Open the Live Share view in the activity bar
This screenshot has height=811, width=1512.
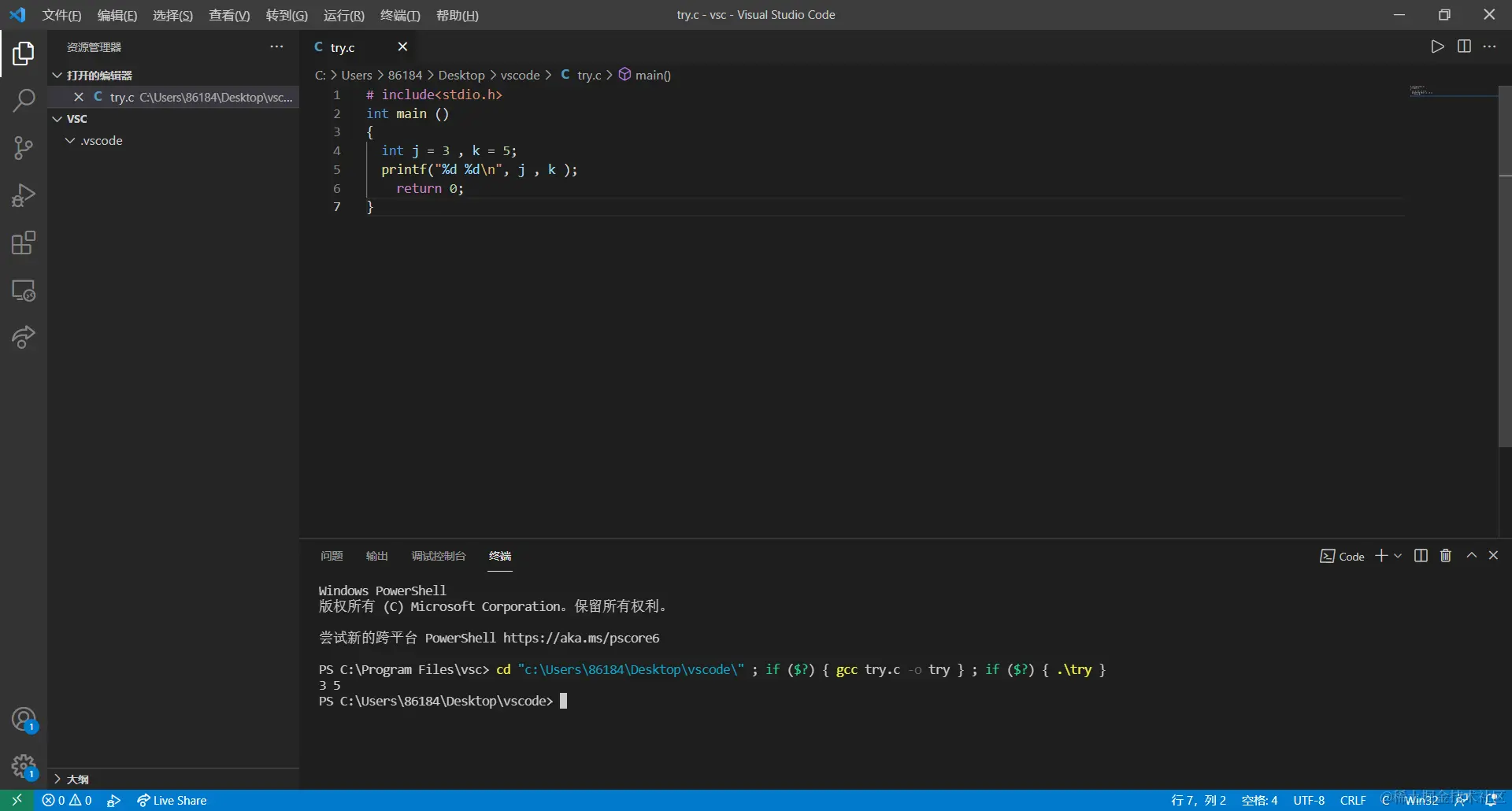pos(24,338)
